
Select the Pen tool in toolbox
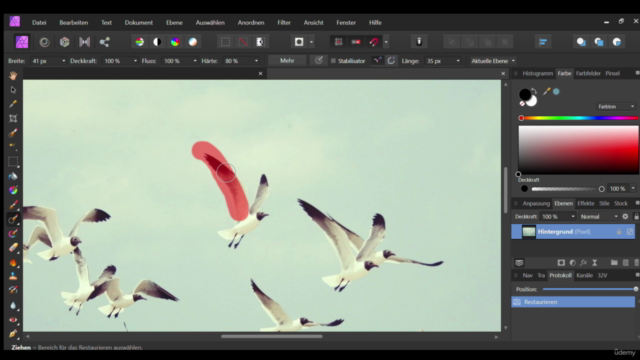click(x=13, y=333)
